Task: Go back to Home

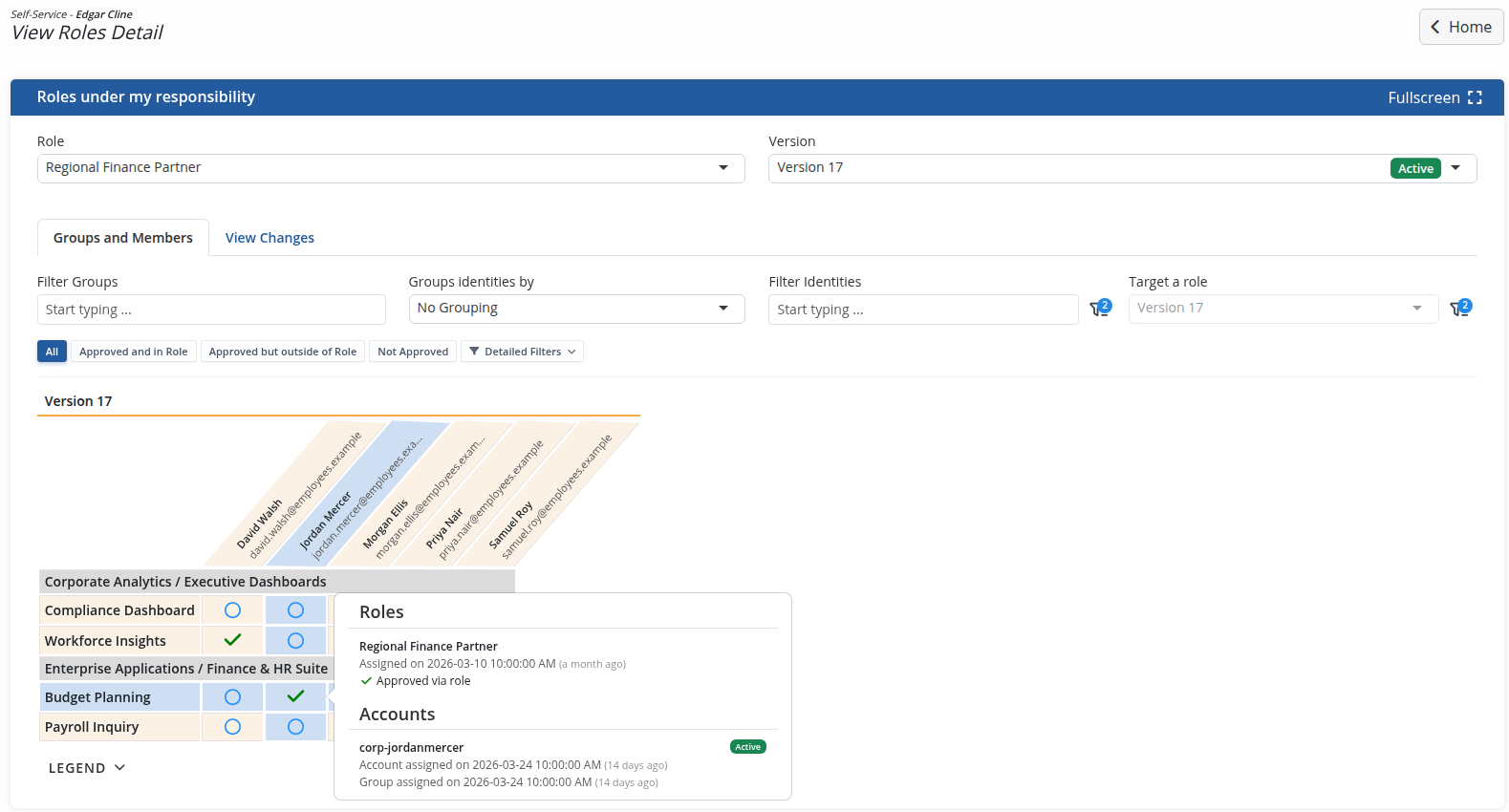Action: pyautogui.click(x=1461, y=27)
